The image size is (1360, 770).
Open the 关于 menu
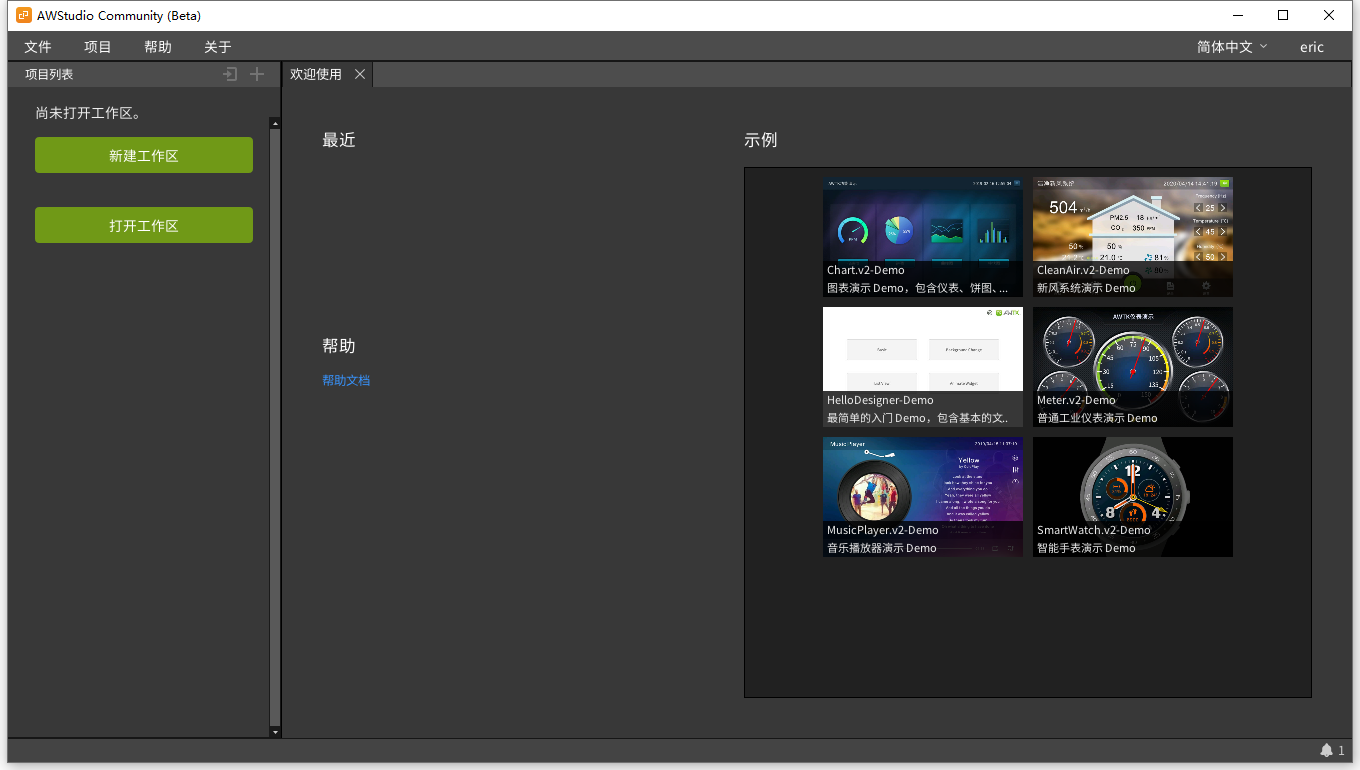[x=218, y=47]
